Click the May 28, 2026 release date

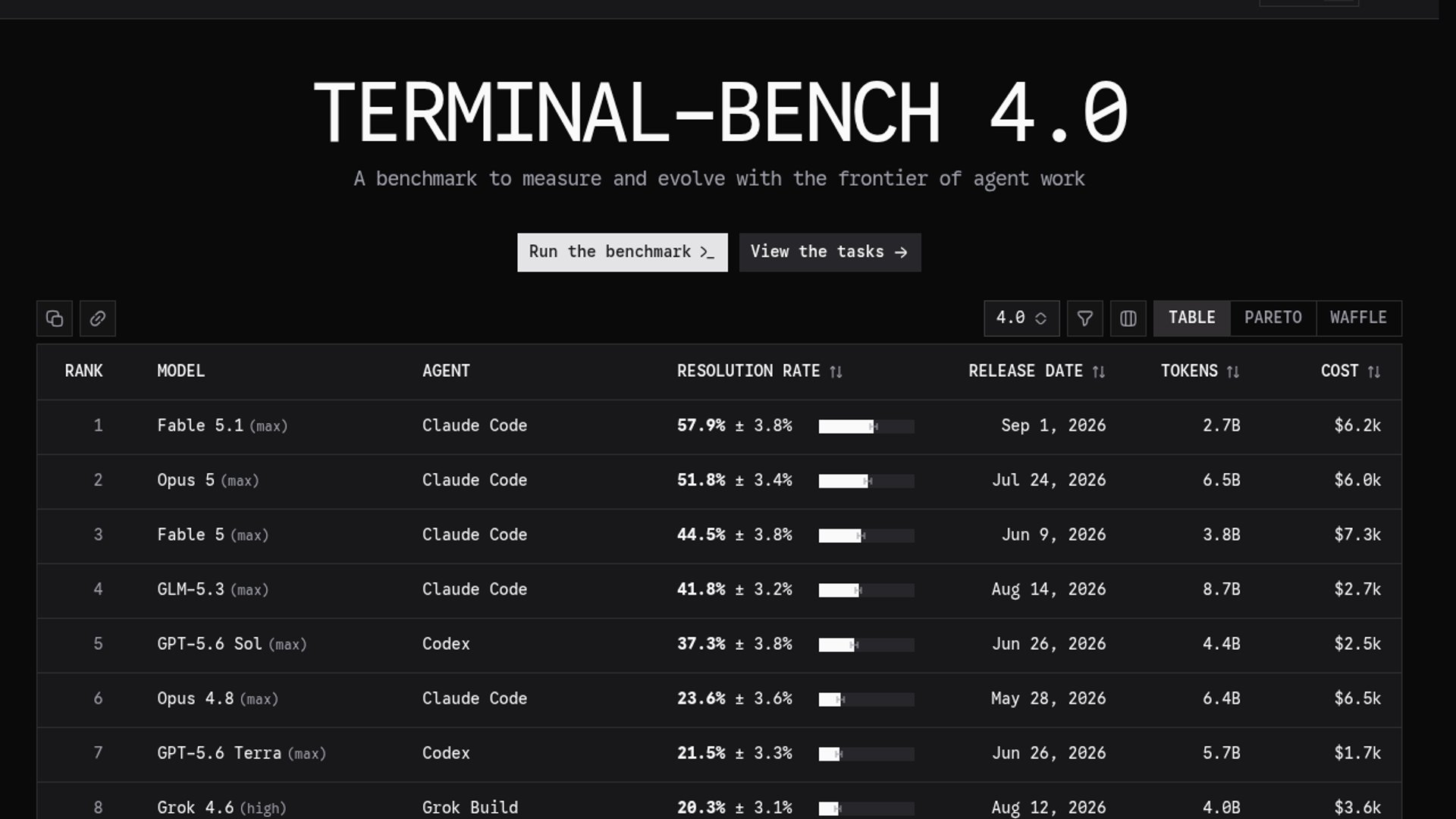point(1049,699)
